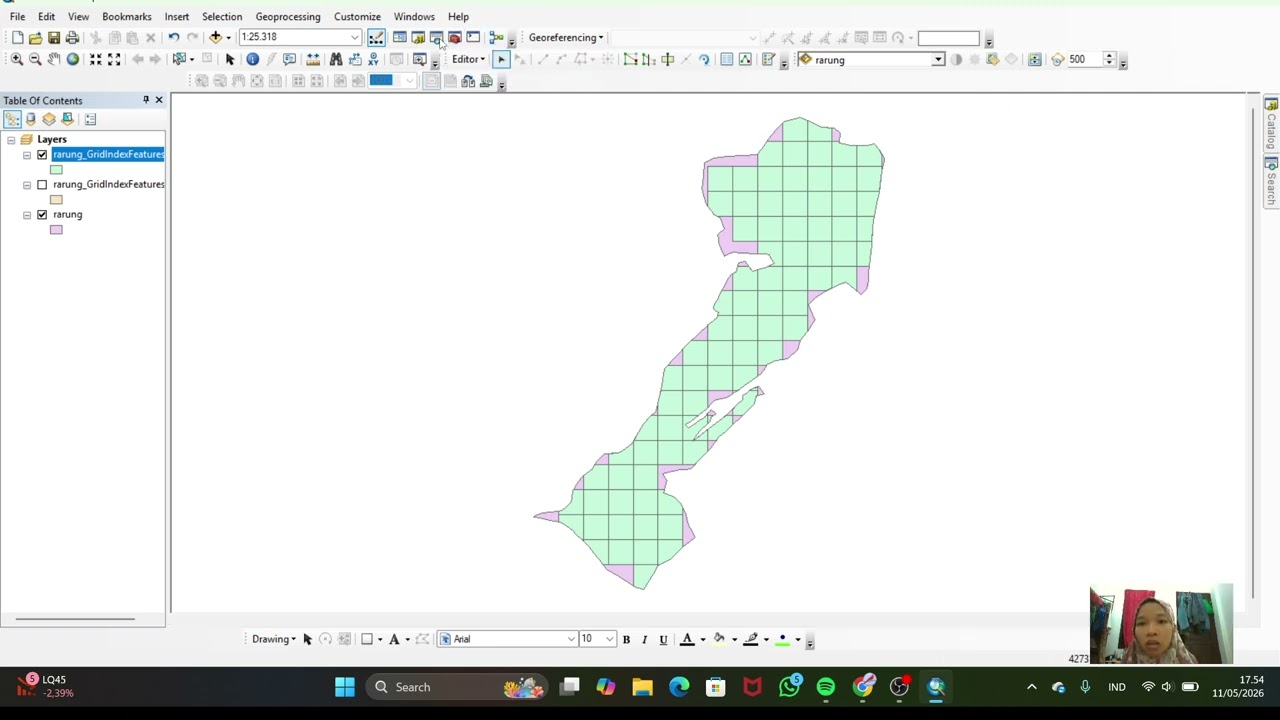Select the Select Elements arrow tool
Screen dimensions: 1280x720
point(230,60)
